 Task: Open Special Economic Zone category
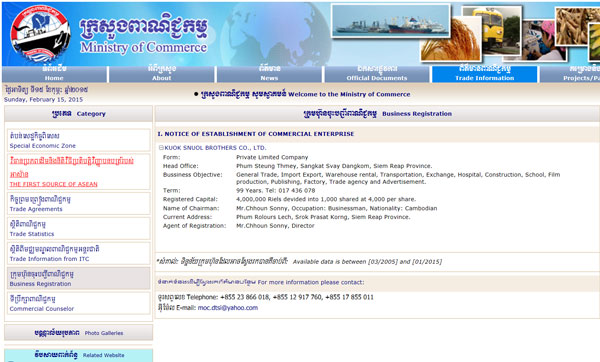pyautogui.click(x=78, y=140)
